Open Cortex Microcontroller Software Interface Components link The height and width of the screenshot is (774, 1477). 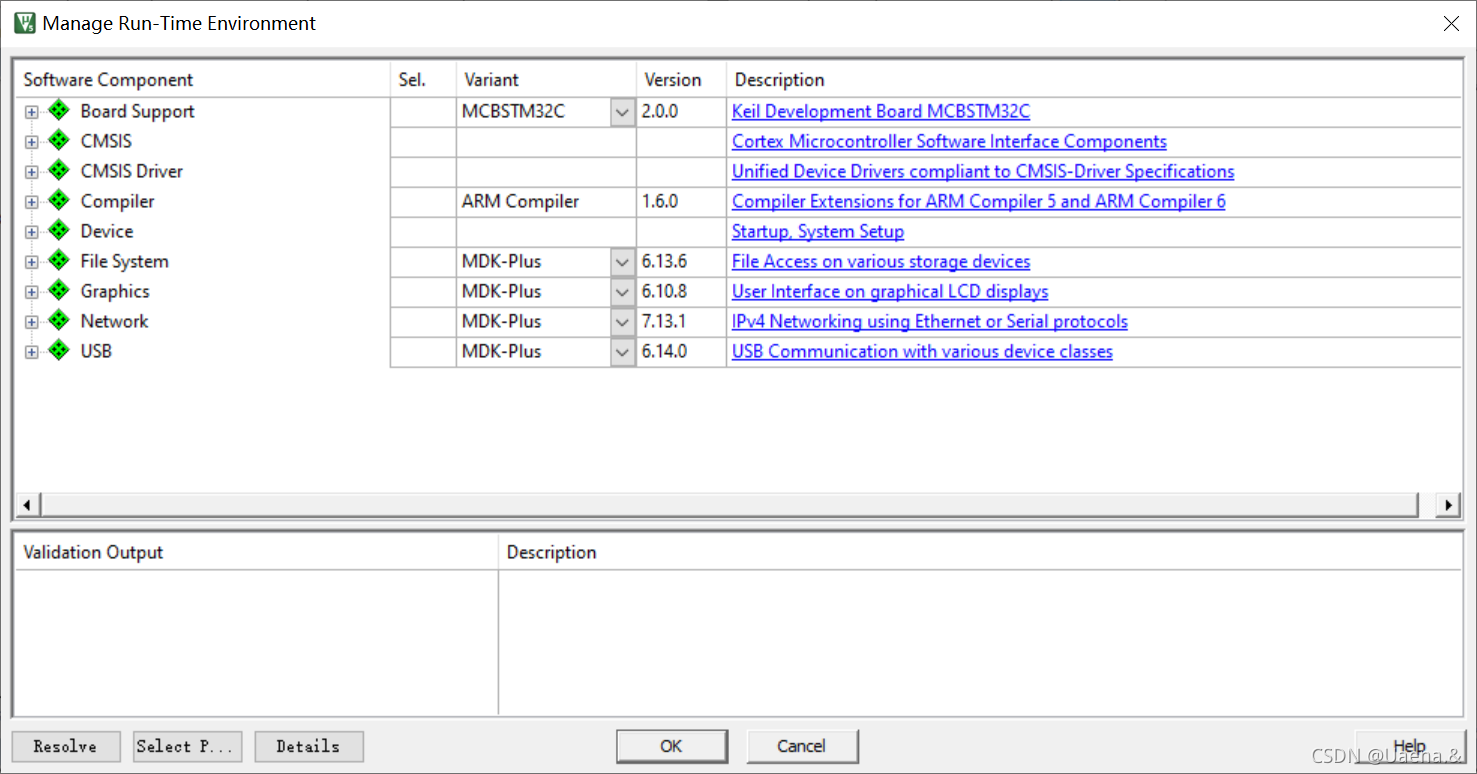pos(949,141)
